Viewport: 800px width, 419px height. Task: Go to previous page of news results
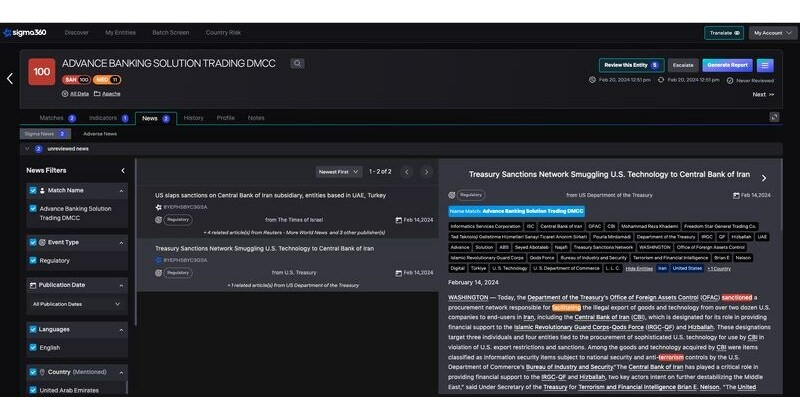[407, 172]
